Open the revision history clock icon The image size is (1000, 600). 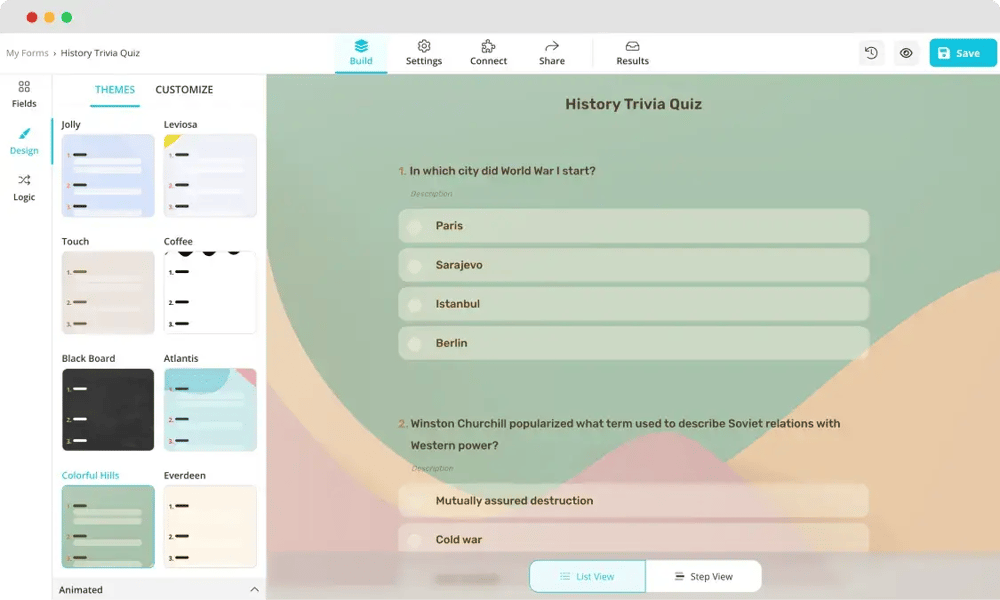pos(871,53)
